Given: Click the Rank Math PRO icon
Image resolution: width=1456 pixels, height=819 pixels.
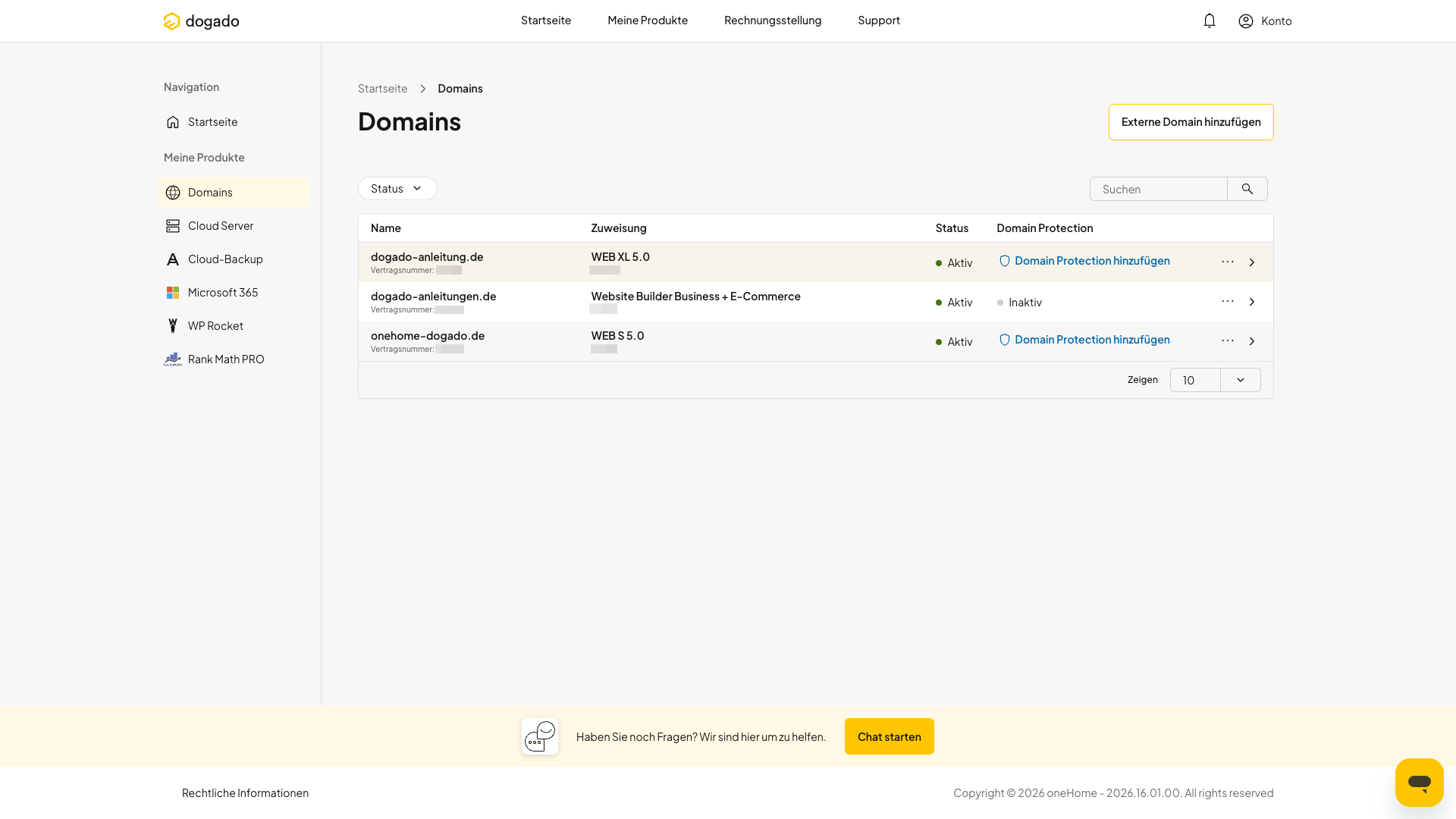Looking at the screenshot, I should 173,359.
